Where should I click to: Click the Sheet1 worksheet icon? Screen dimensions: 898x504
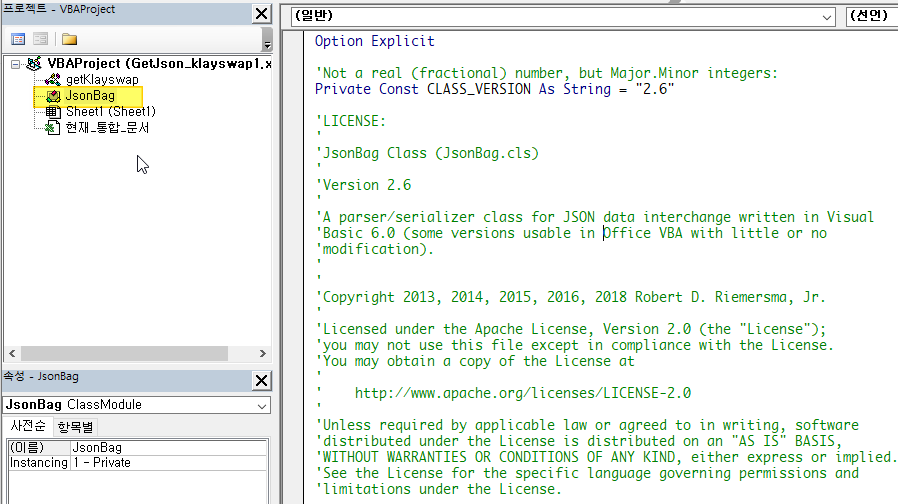[53, 112]
